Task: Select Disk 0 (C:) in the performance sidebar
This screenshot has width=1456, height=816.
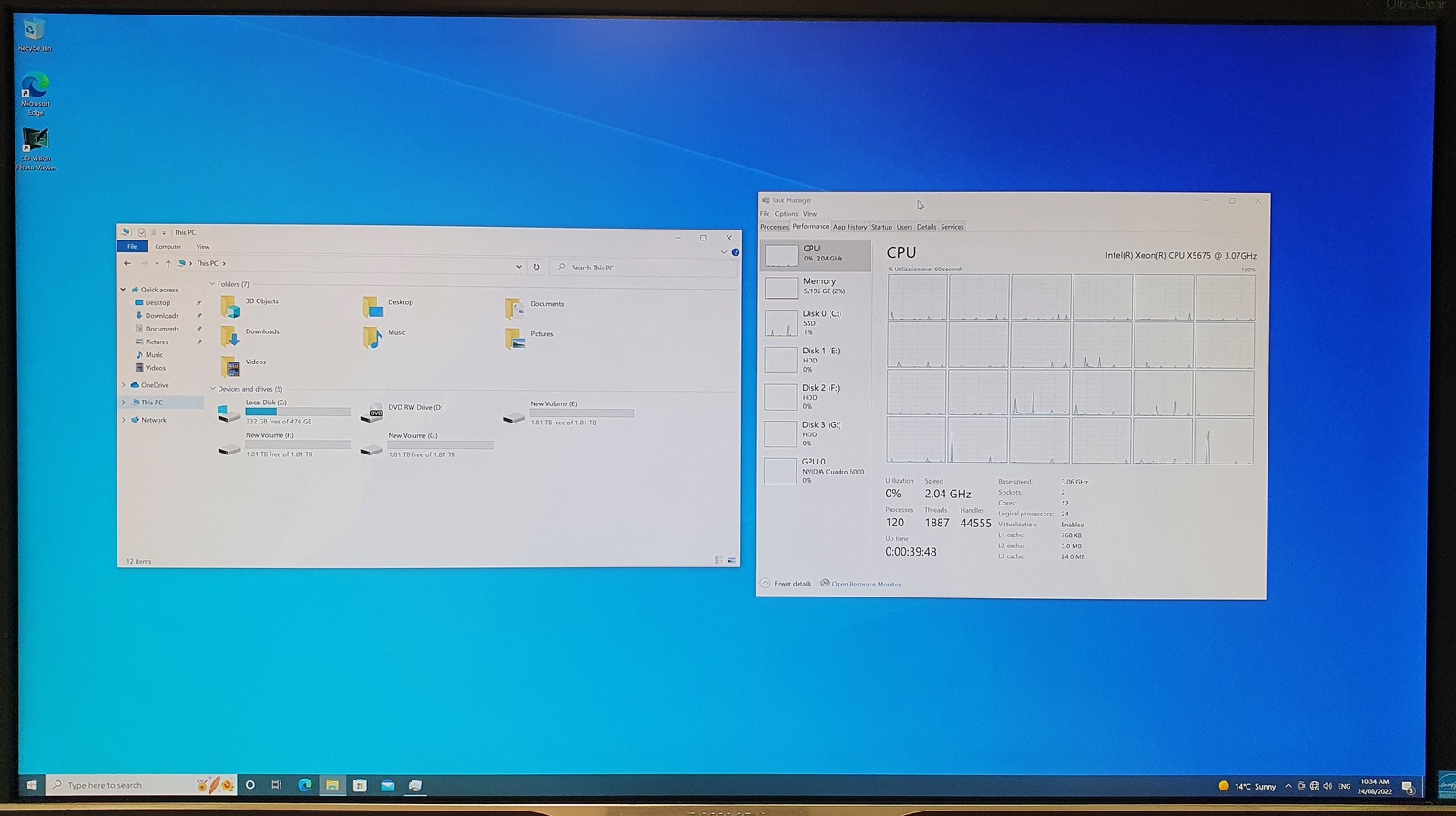Action: [815, 322]
